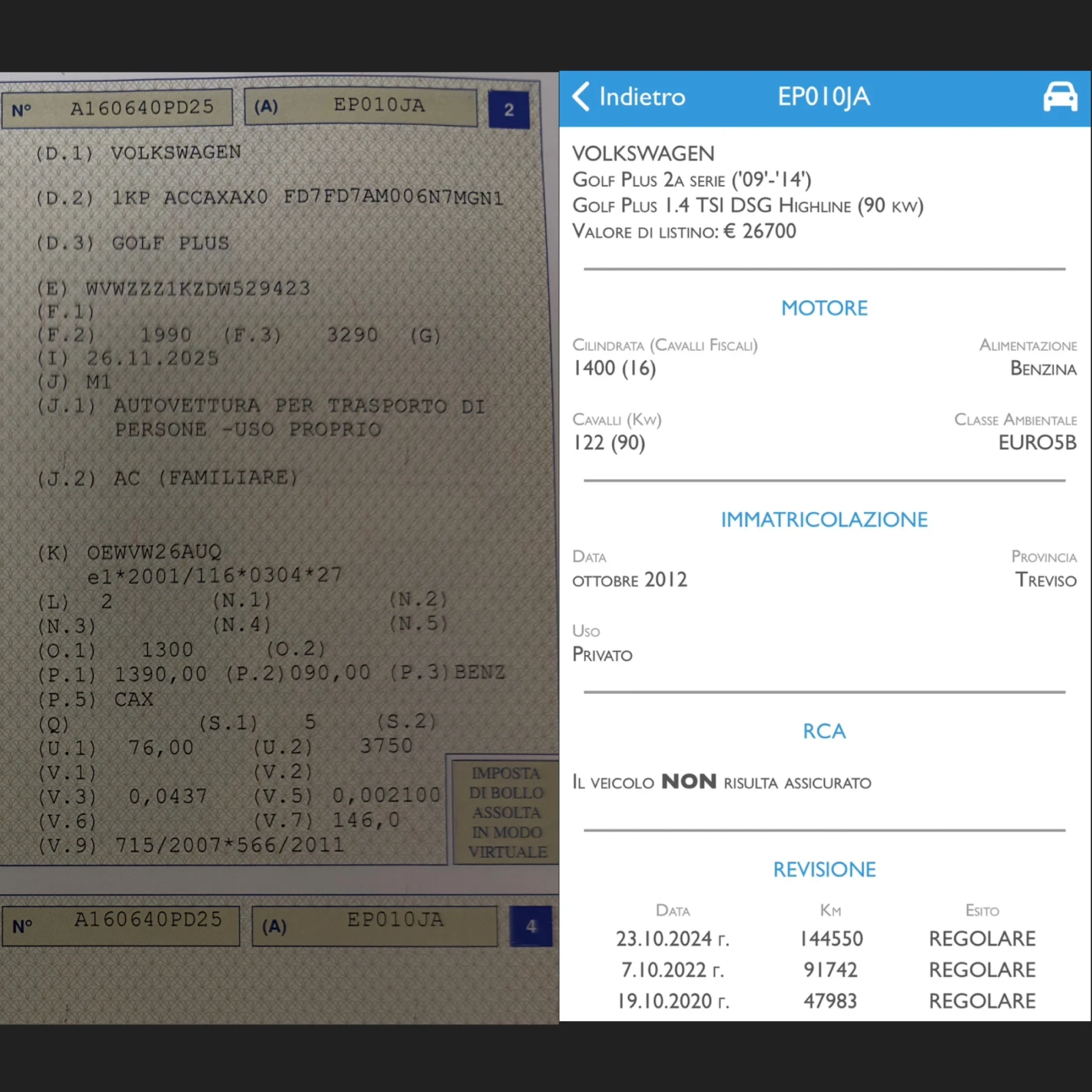1092x1092 pixels.
Task: Select the RCA section heading
Action: [x=824, y=731]
